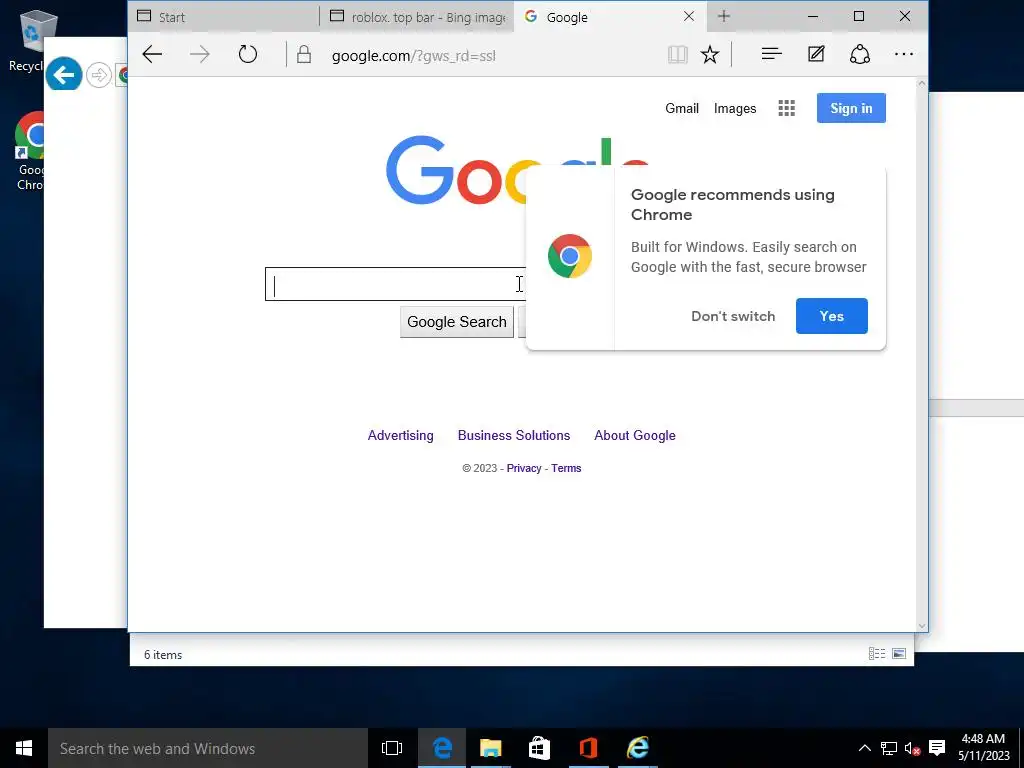Switch File Explorer to large icons view
Viewport: 1024px width, 768px height.
(899, 654)
